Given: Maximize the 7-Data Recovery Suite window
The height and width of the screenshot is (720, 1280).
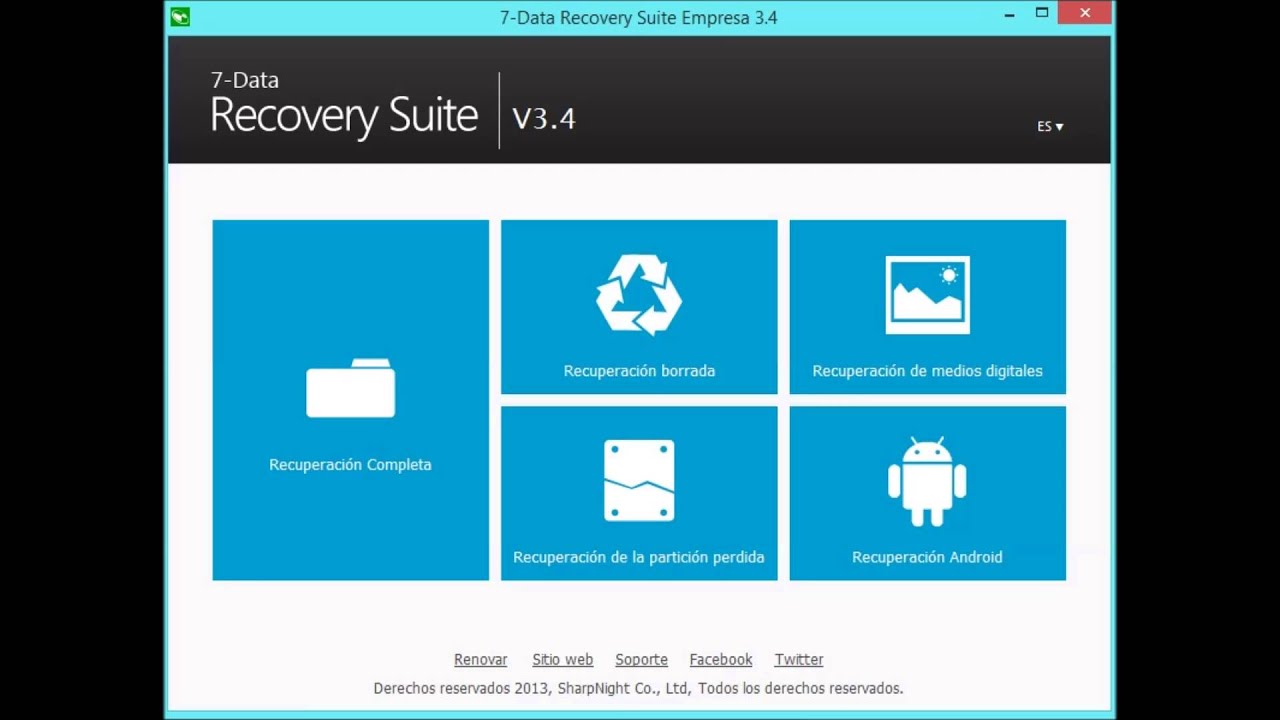Looking at the screenshot, I should click(1042, 14).
